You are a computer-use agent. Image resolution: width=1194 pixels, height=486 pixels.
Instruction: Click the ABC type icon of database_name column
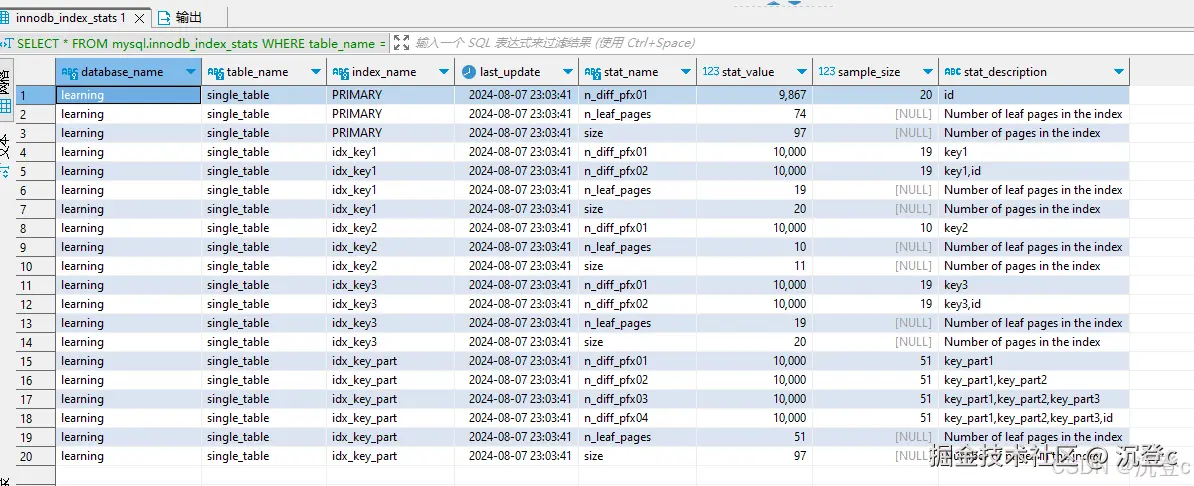tap(69, 72)
